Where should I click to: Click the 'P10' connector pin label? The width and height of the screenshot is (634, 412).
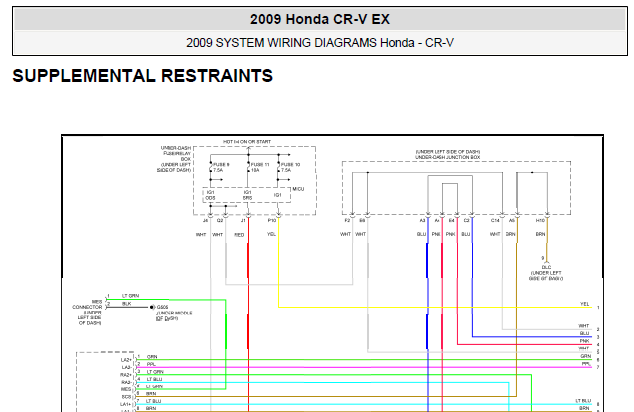pos(272,220)
